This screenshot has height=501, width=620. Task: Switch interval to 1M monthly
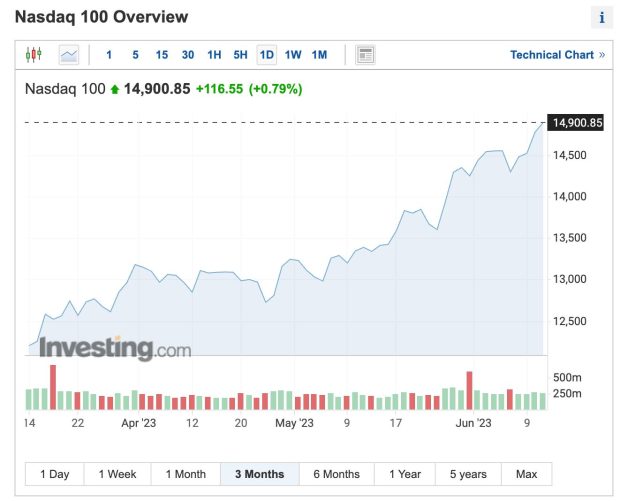pyautogui.click(x=319, y=55)
